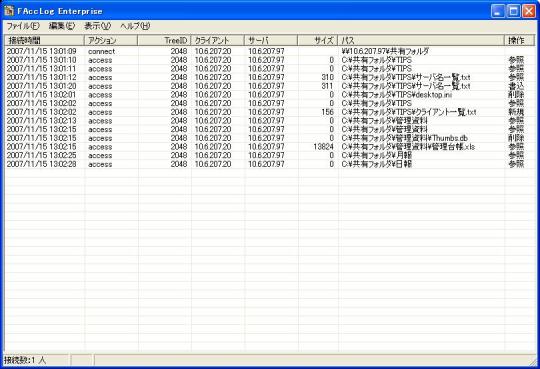Open the ファイル(F) menu

pos(23,26)
